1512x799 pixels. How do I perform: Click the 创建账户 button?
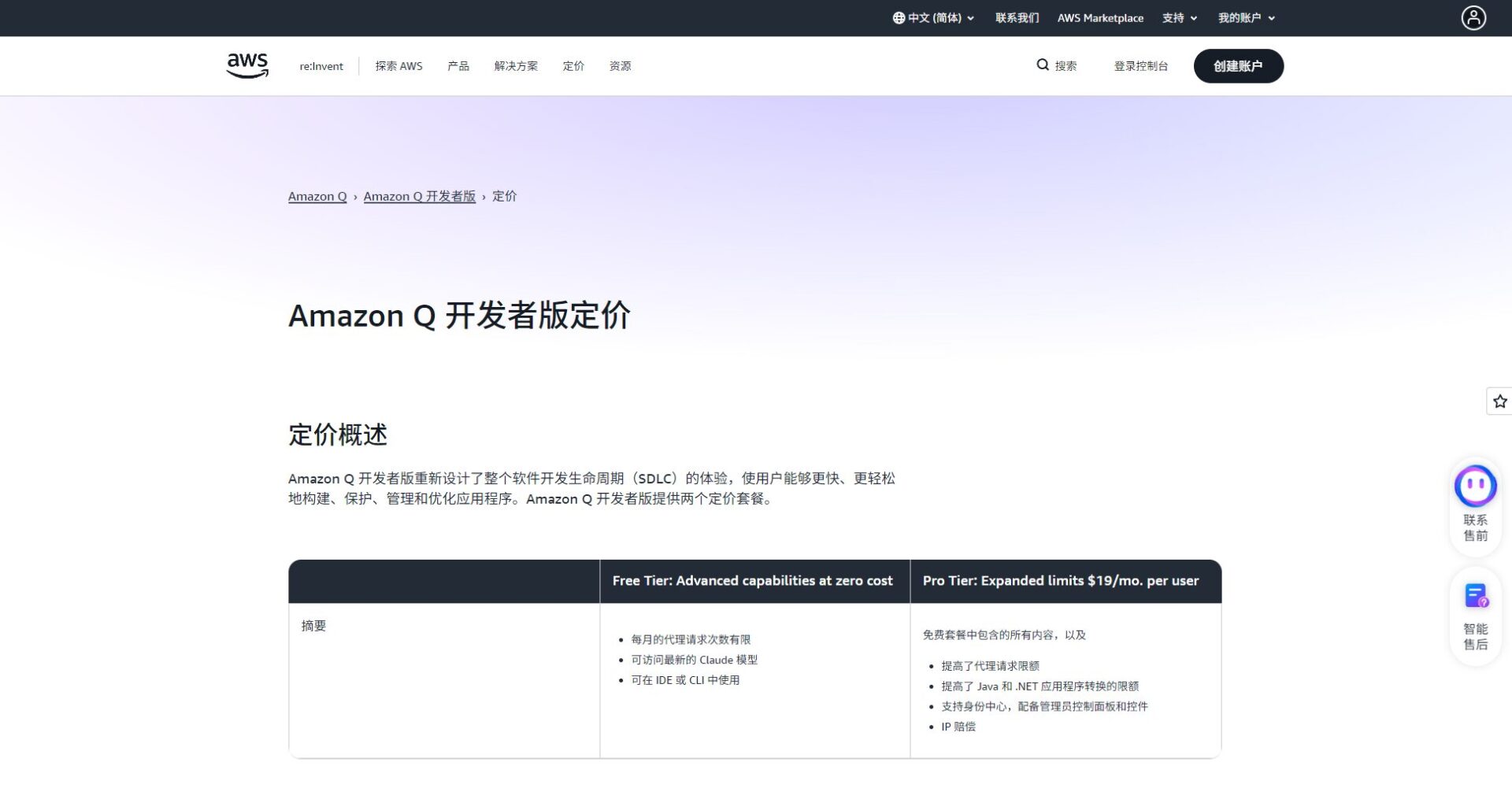[x=1238, y=66]
